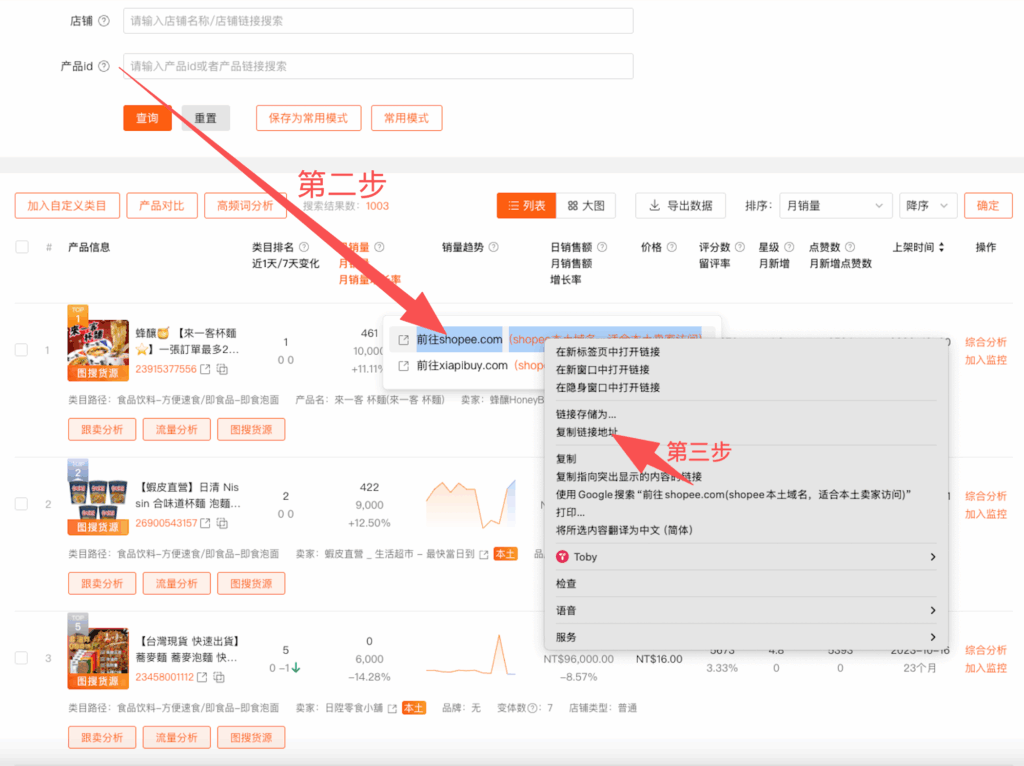The height and width of the screenshot is (766, 1024).
Task: Click help icon beside 销量趋势 header
Action: pos(493,247)
